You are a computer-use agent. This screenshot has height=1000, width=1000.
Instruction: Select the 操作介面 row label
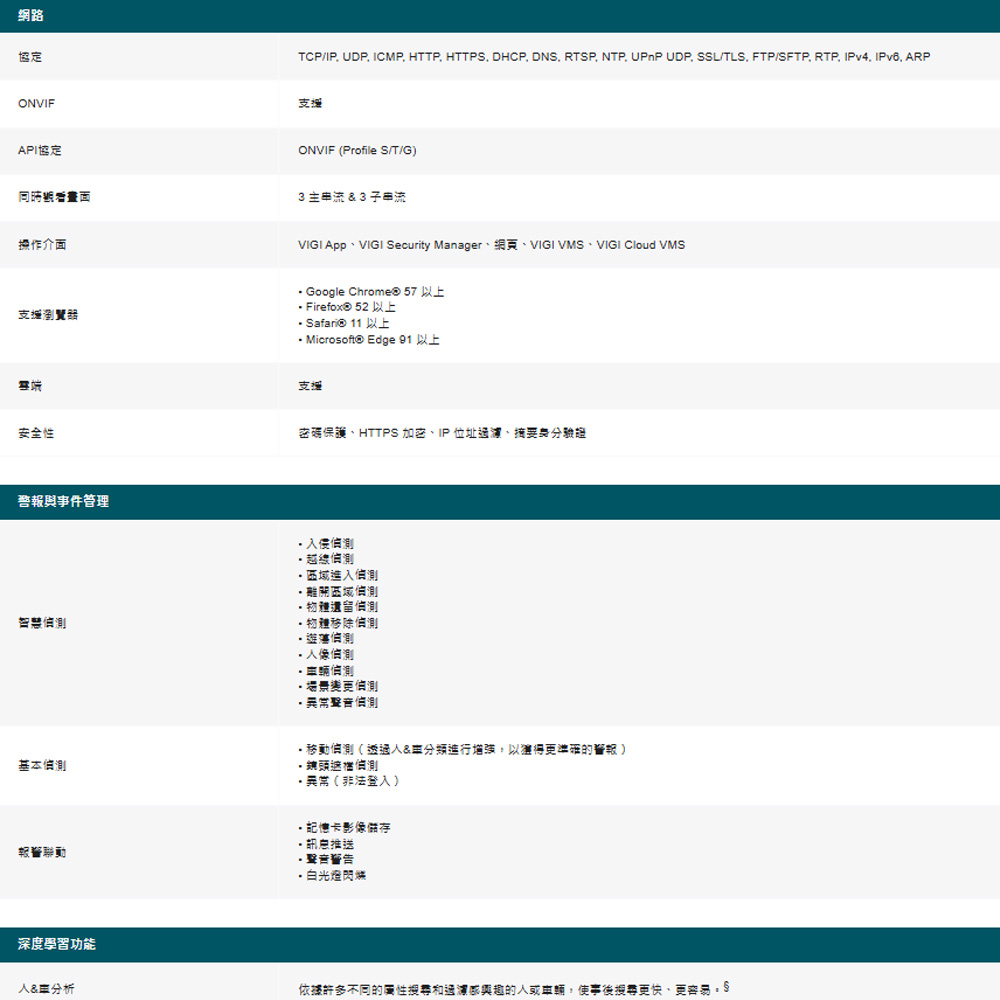coord(42,245)
